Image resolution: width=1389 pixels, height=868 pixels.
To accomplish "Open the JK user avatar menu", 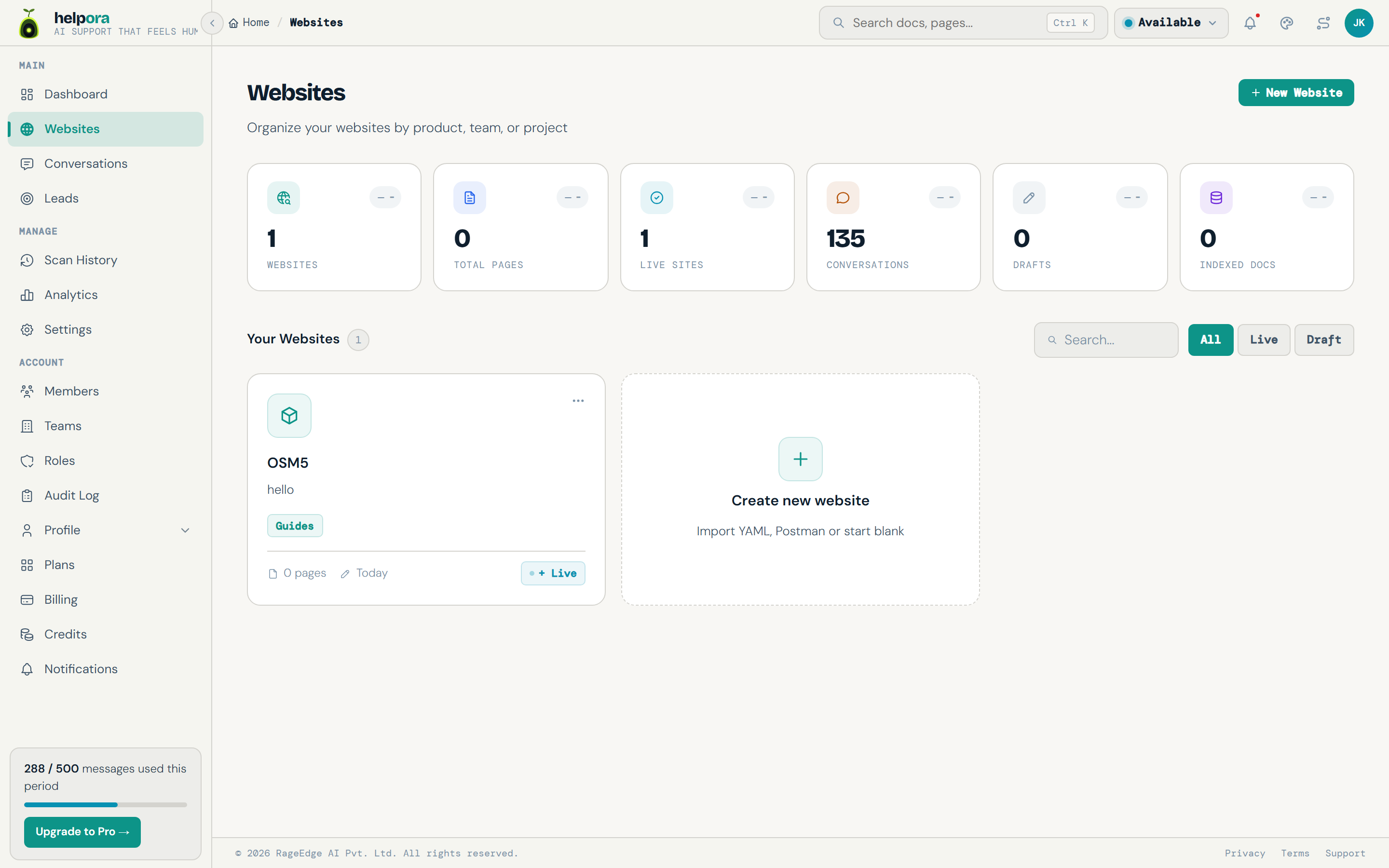I will (1359, 23).
